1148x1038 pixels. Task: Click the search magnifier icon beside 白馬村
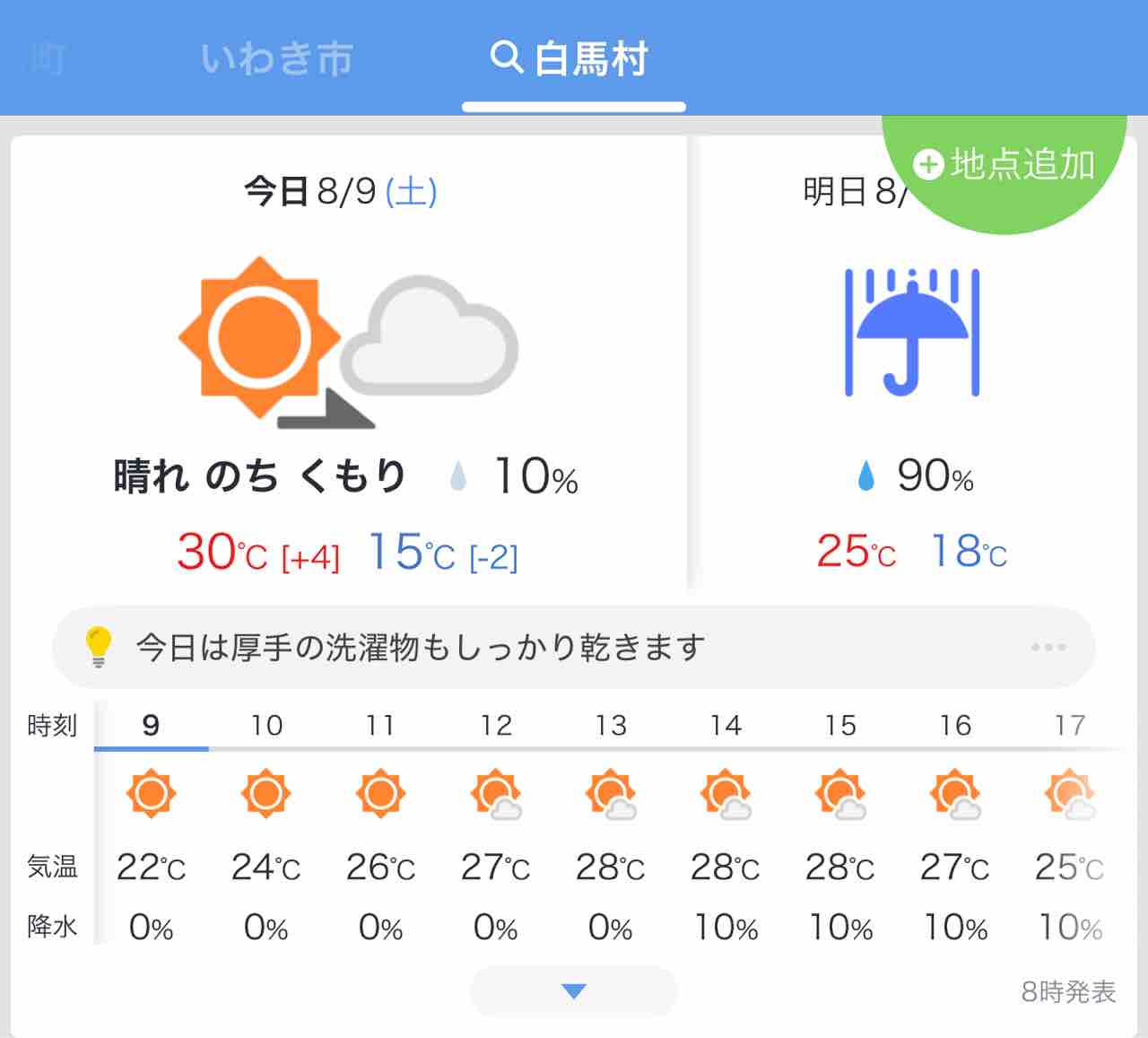coord(507,58)
